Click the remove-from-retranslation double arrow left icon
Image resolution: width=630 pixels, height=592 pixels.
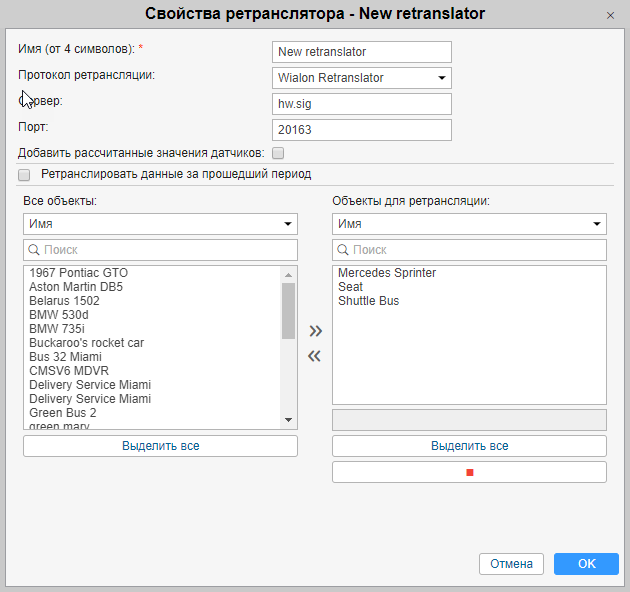tap(315, 356)
